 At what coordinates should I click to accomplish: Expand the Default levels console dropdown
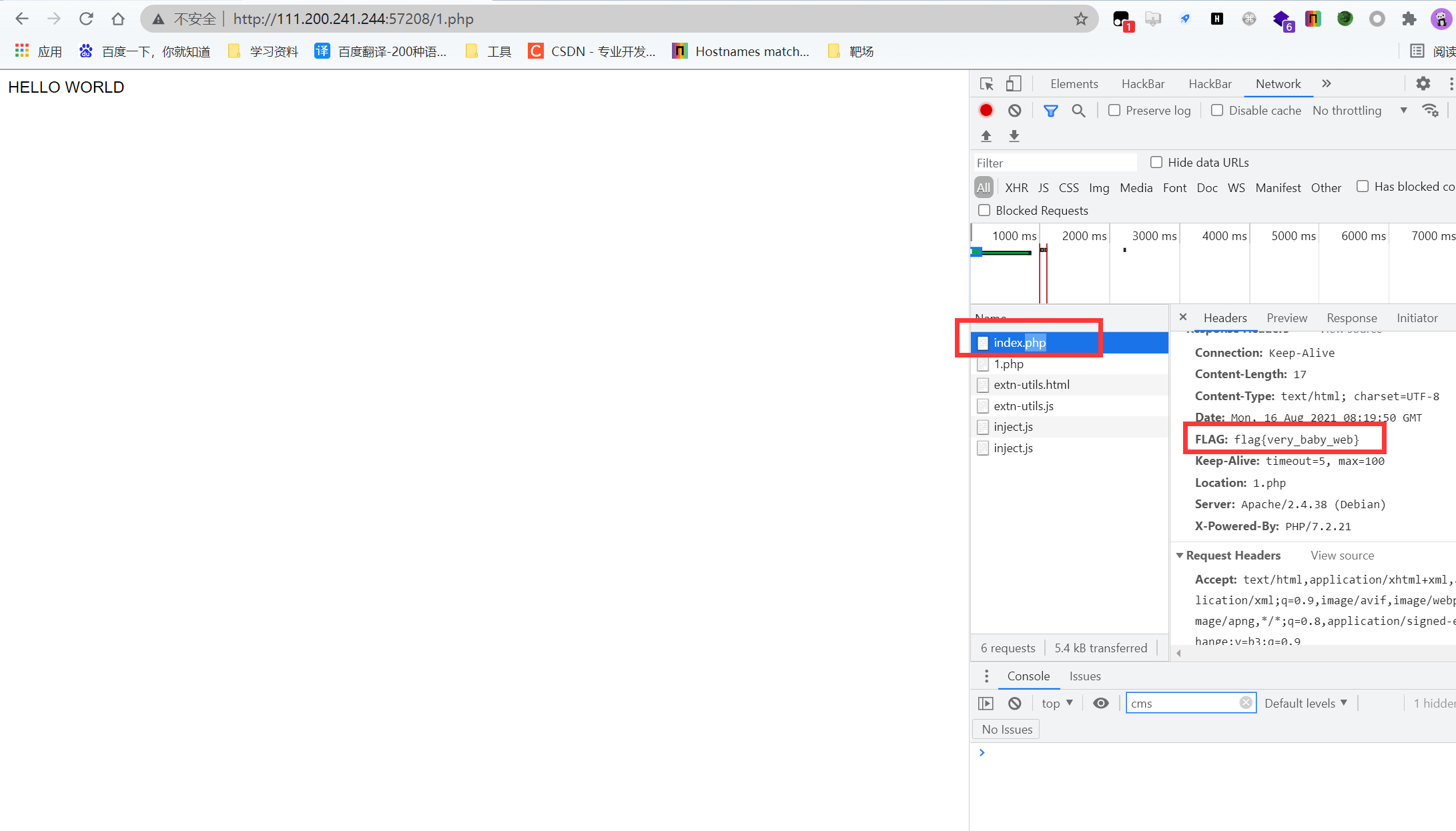(x=1305, y=703)
